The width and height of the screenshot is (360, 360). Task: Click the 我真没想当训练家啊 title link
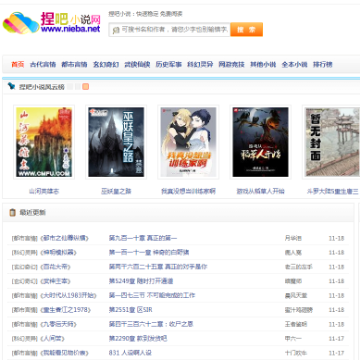[188, 191]
